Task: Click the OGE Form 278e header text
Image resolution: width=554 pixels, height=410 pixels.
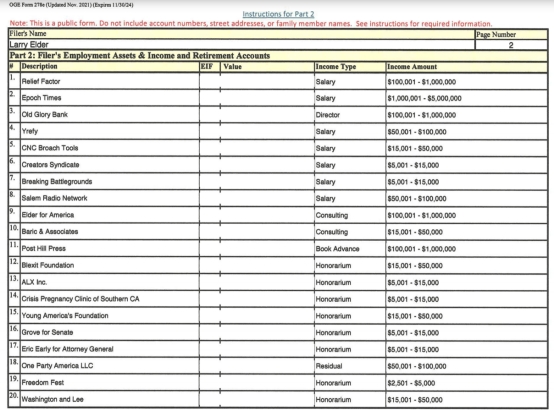Action: (71, 5)
